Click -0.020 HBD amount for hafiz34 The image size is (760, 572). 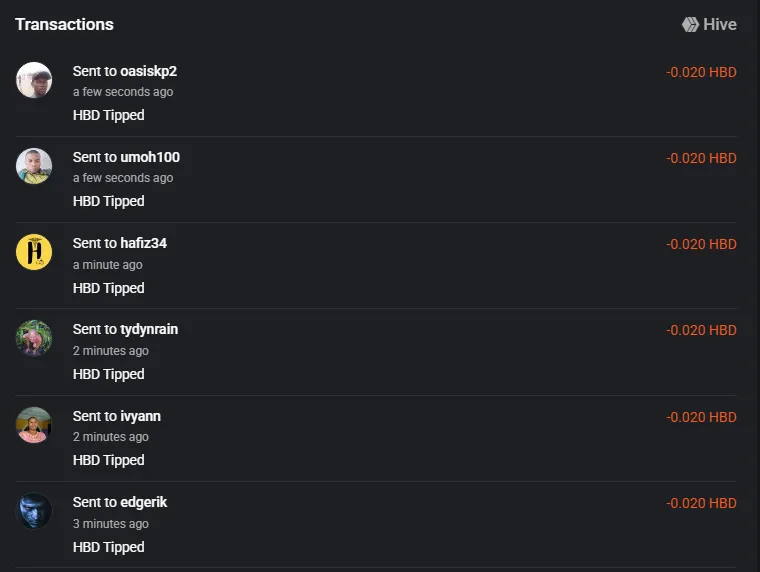[x=701, y=244]
